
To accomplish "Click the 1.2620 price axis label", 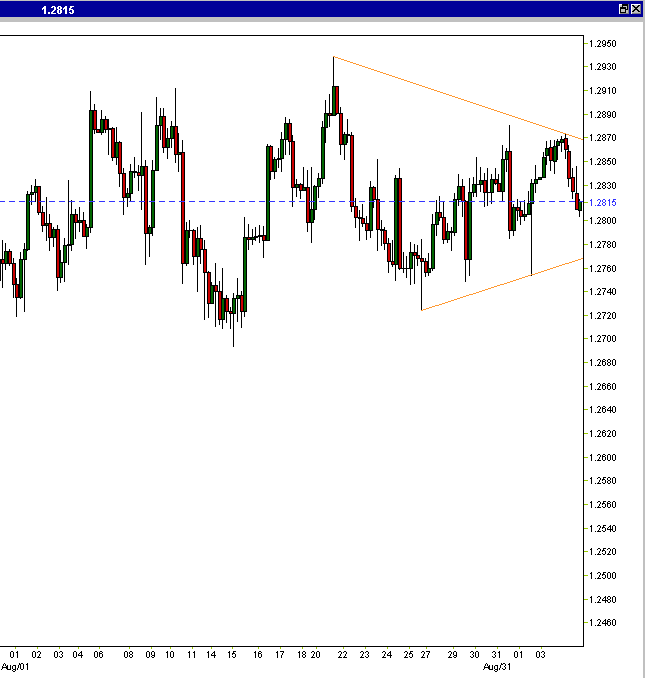I will [x=603, y=434].
